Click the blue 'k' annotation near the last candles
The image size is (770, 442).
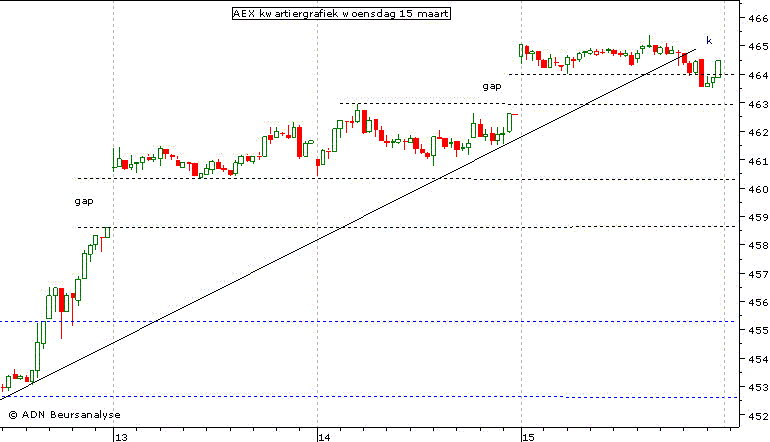(x=709, y=41)
